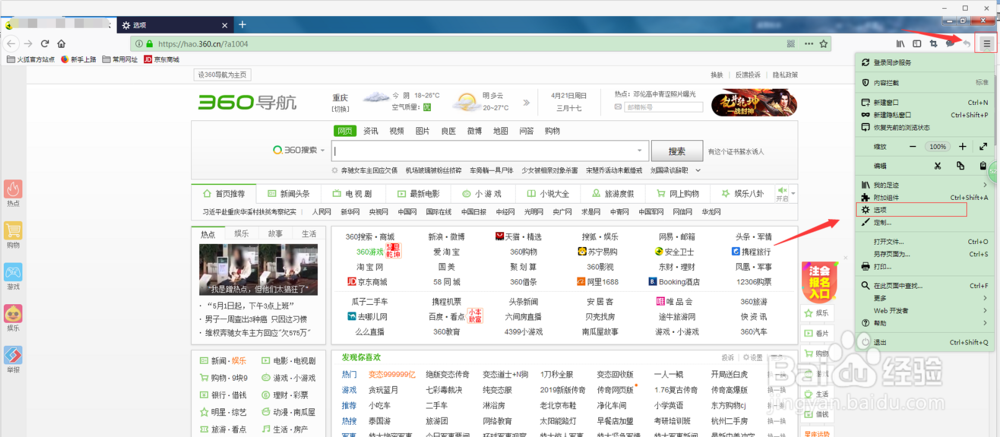
Task: Click the forward navigation arrow
Action: click(x=28, y=43)
